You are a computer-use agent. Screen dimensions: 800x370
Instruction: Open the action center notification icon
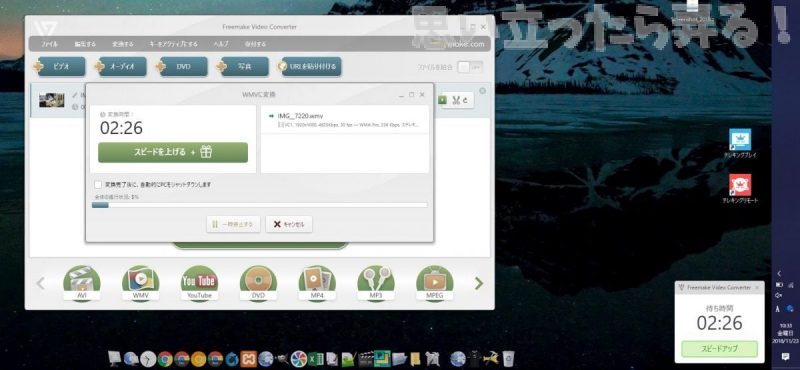[785, 357]
